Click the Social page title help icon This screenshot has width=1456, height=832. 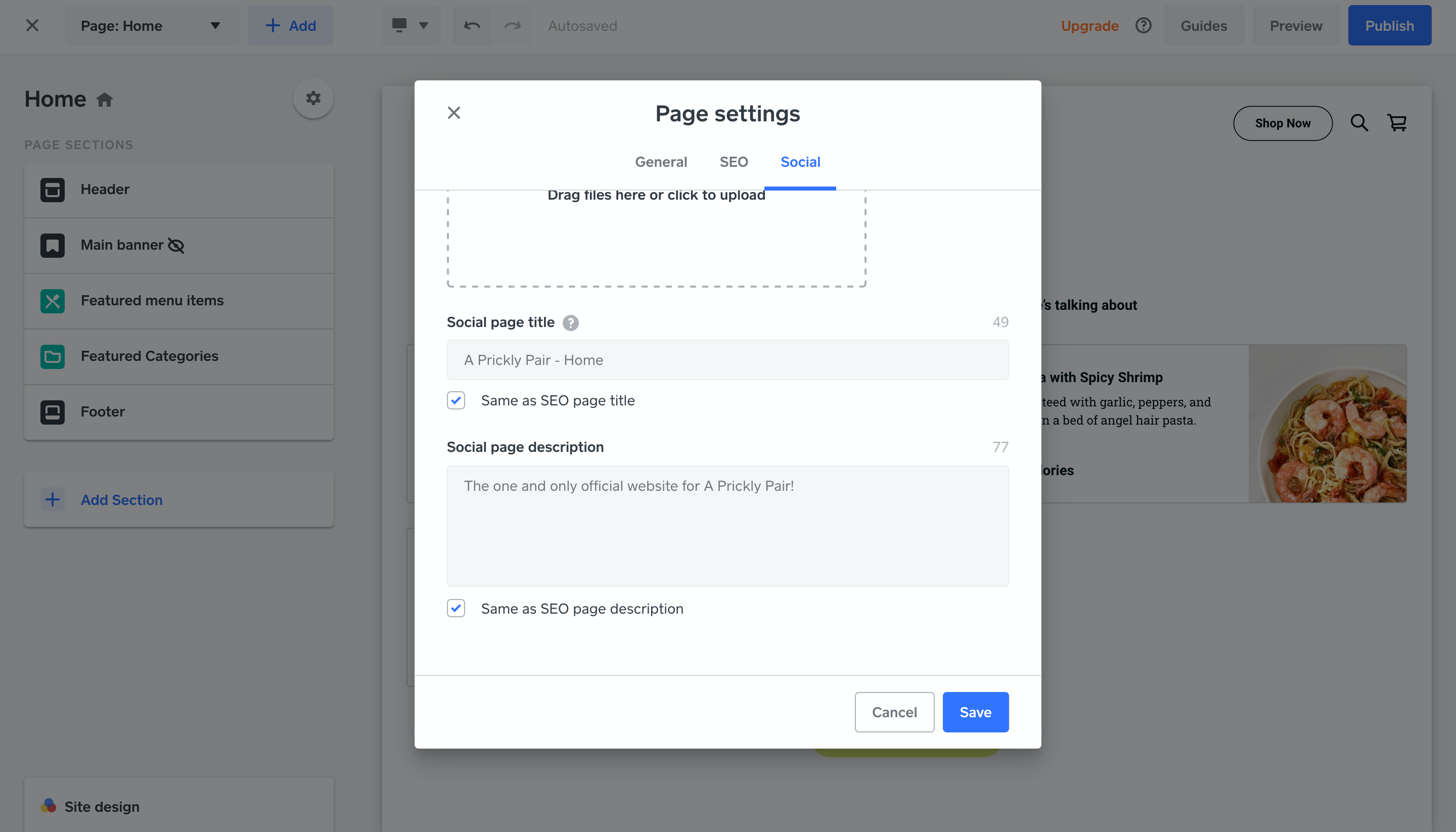570,323
